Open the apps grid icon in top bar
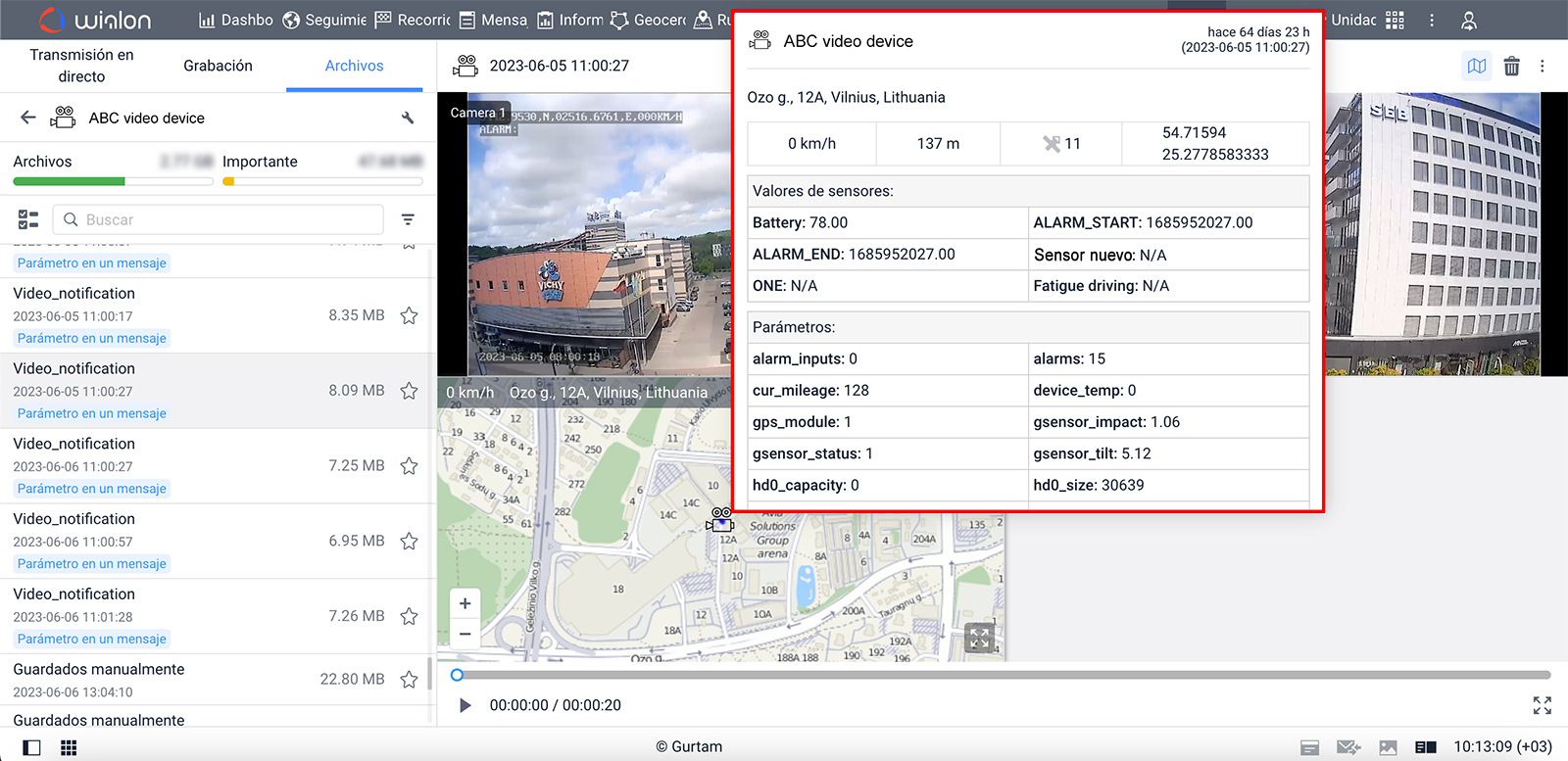Screen dimensions: 1568x761 (x=1396, y=20)
